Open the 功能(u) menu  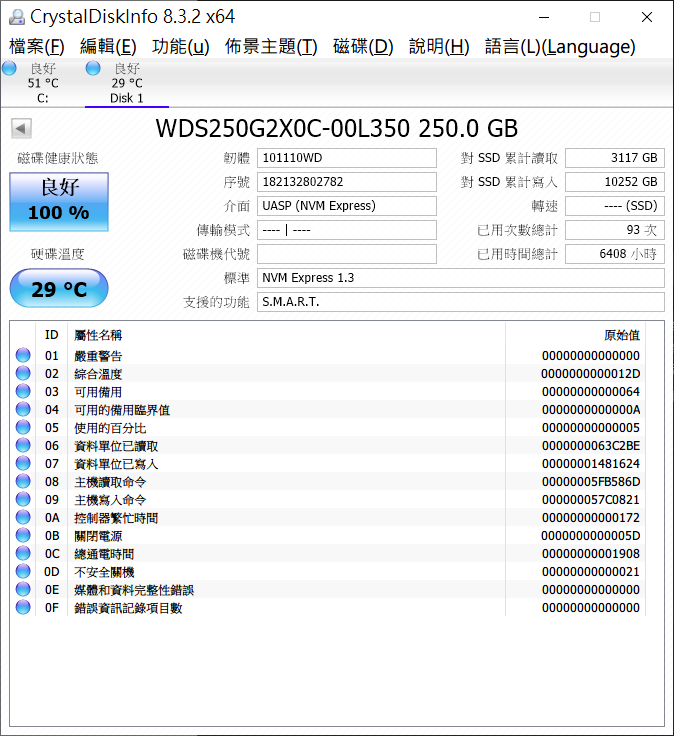click(x=180, y=46)
